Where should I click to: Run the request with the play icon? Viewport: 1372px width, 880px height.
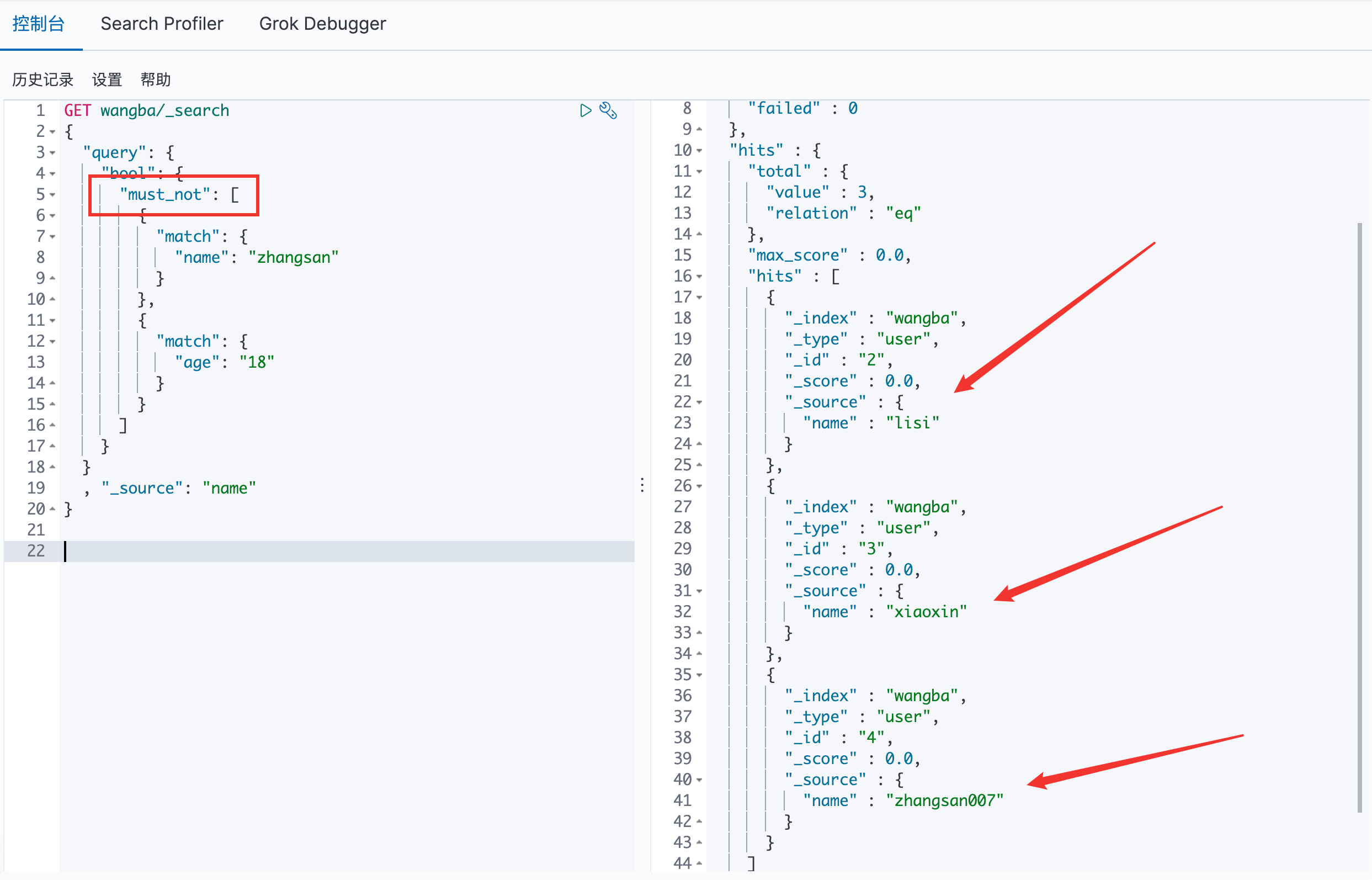585,110
